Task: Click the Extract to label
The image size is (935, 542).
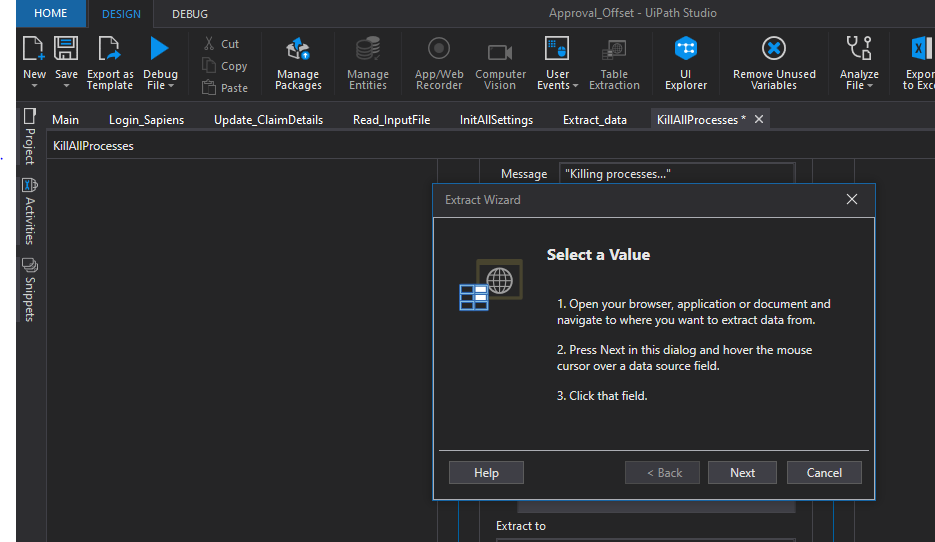Action: 521,526
